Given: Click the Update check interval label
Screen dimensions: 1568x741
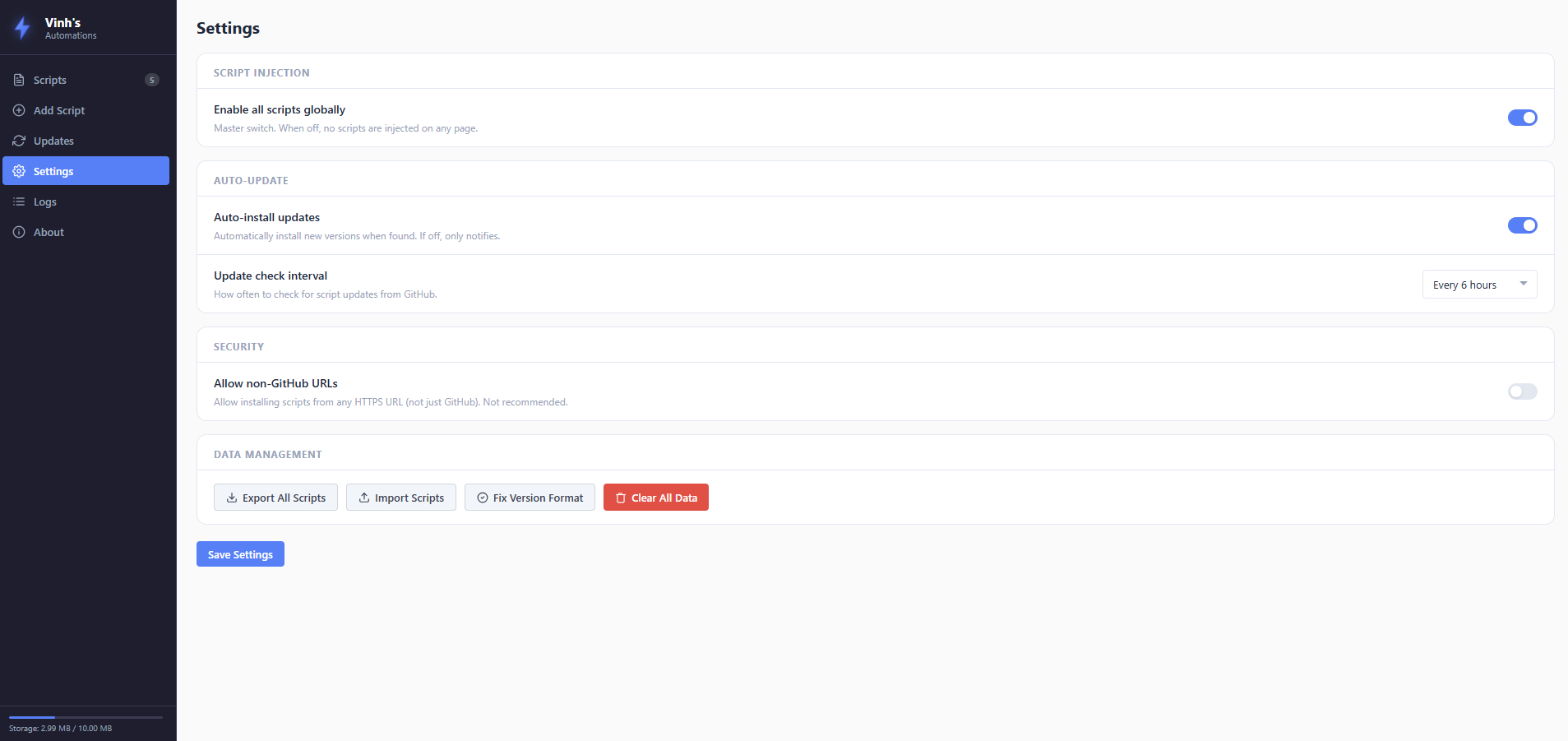Looking at the screenshot, I should pos(271,276).
